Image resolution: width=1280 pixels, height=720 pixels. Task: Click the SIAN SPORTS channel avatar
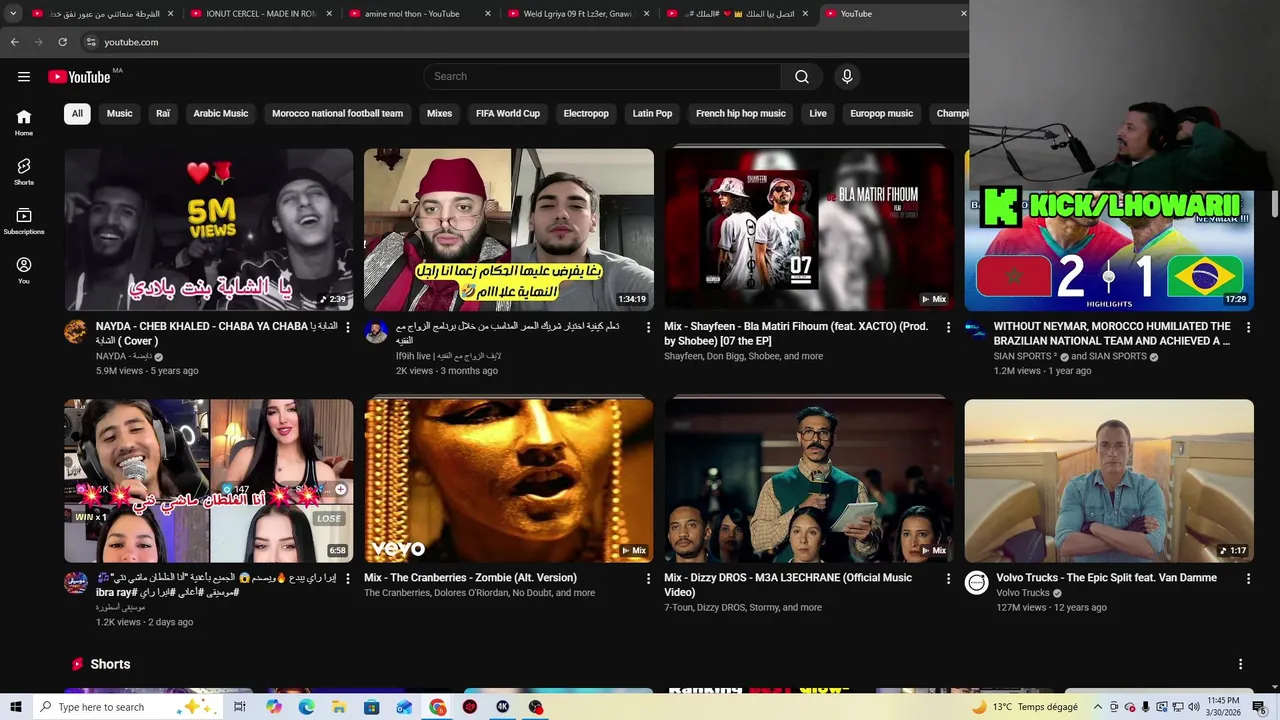(976, 332)
